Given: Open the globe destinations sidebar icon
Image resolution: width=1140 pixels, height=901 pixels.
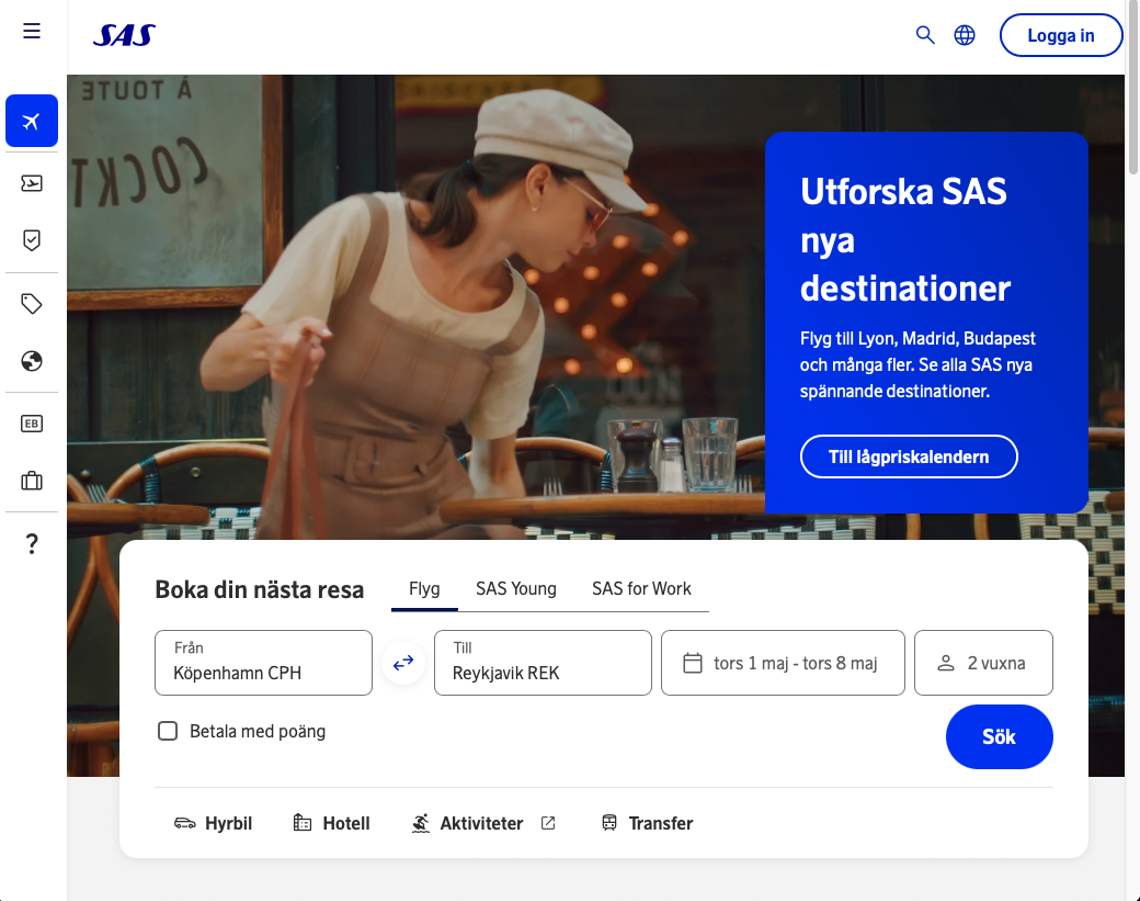Looking at the screenshot, I should [x=31, y=361].
